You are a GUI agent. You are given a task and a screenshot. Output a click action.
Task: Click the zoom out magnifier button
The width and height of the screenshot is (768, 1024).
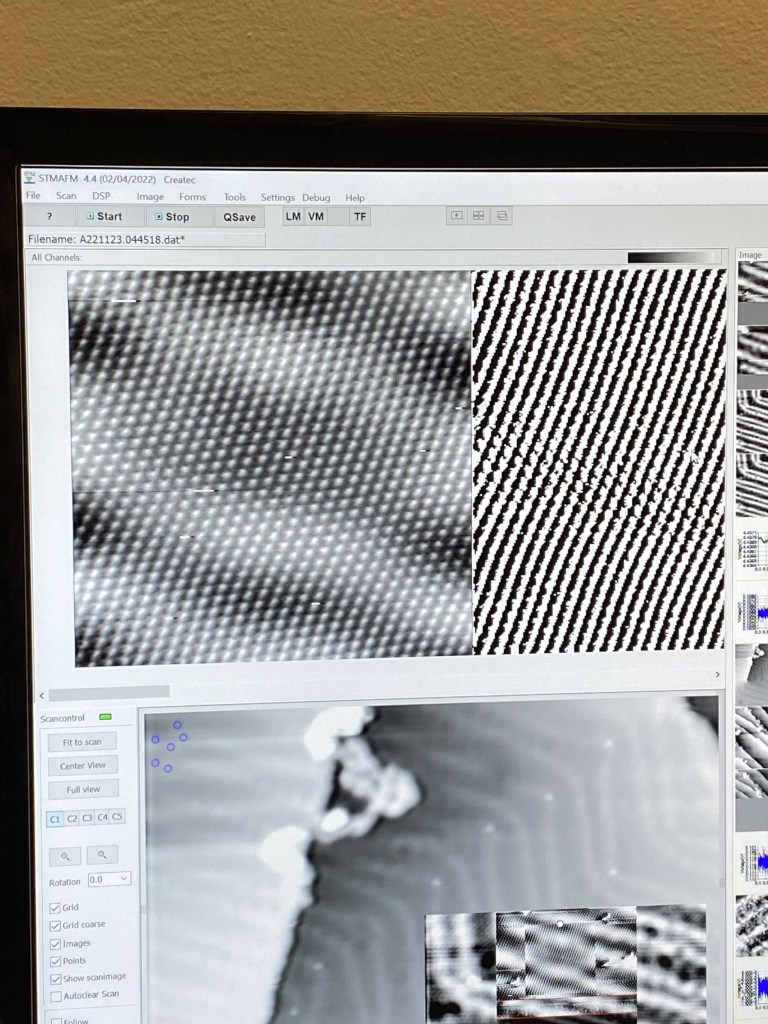point(101,855)
